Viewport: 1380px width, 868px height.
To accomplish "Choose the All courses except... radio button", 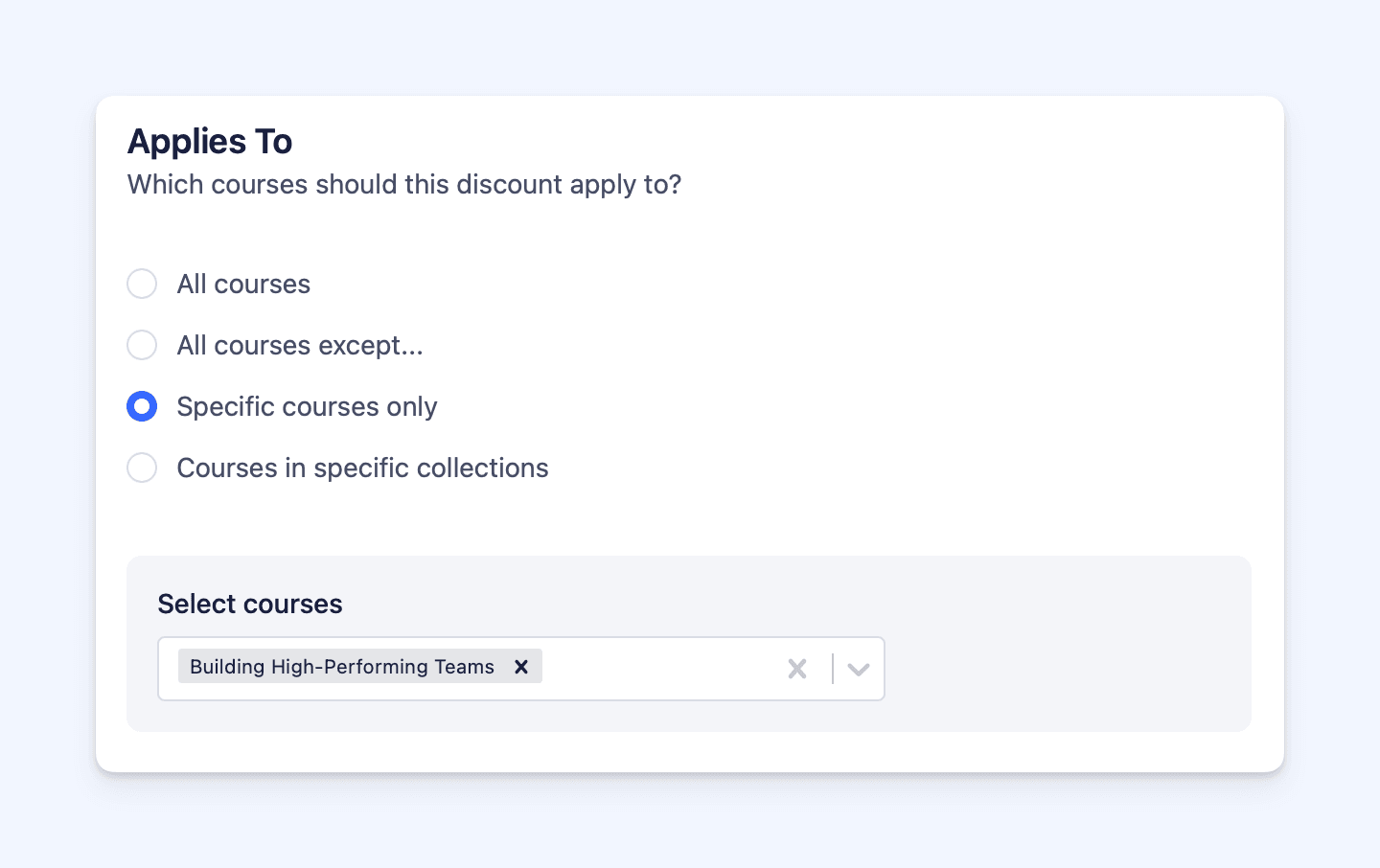I will tap(142, 345).
